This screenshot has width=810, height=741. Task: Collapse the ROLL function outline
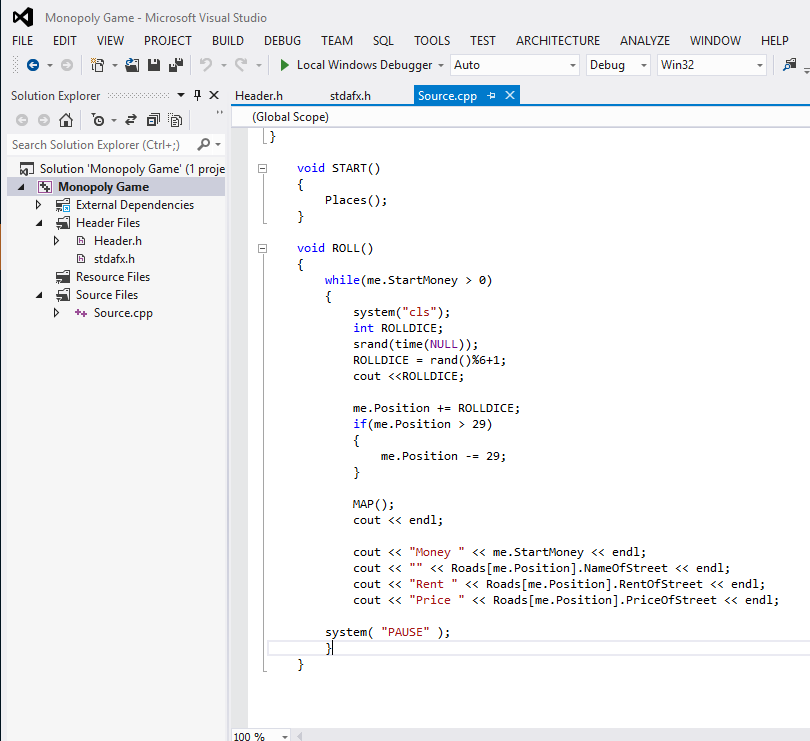(262, 249)
